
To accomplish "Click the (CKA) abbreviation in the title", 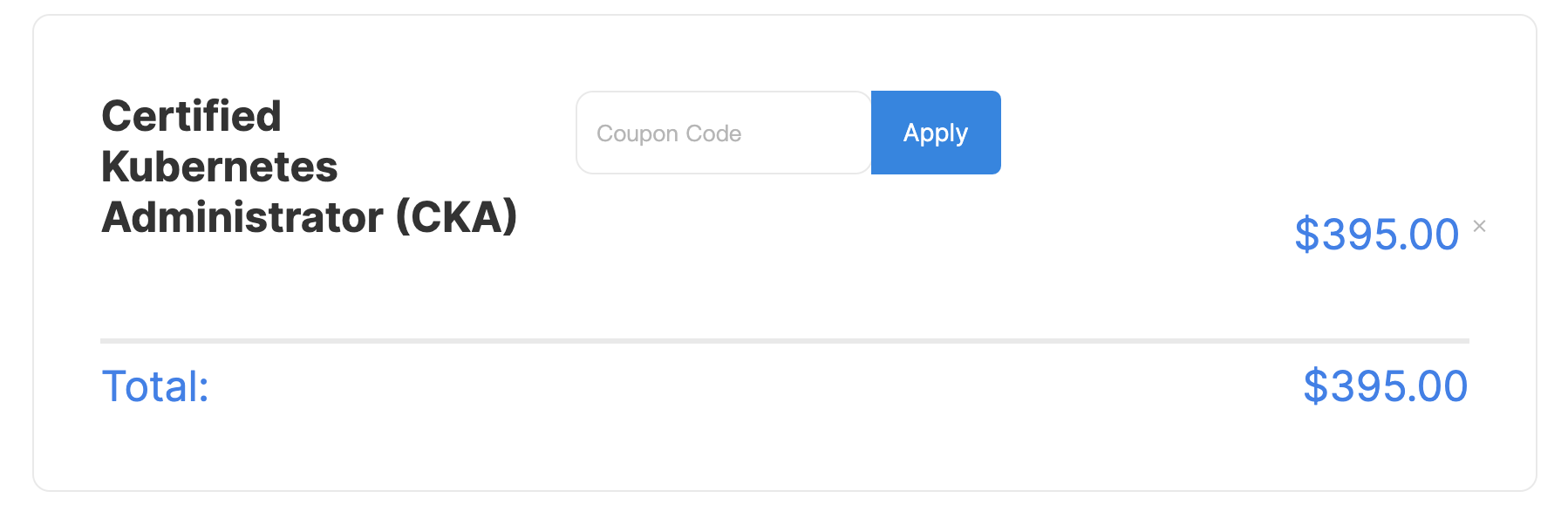I will tap(457, 217).
